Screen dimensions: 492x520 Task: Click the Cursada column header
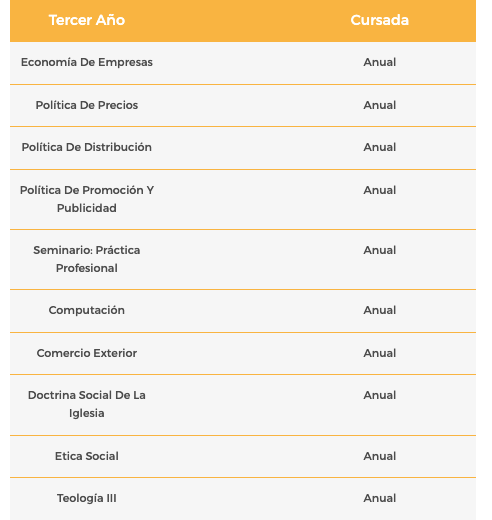coord(380,20)
